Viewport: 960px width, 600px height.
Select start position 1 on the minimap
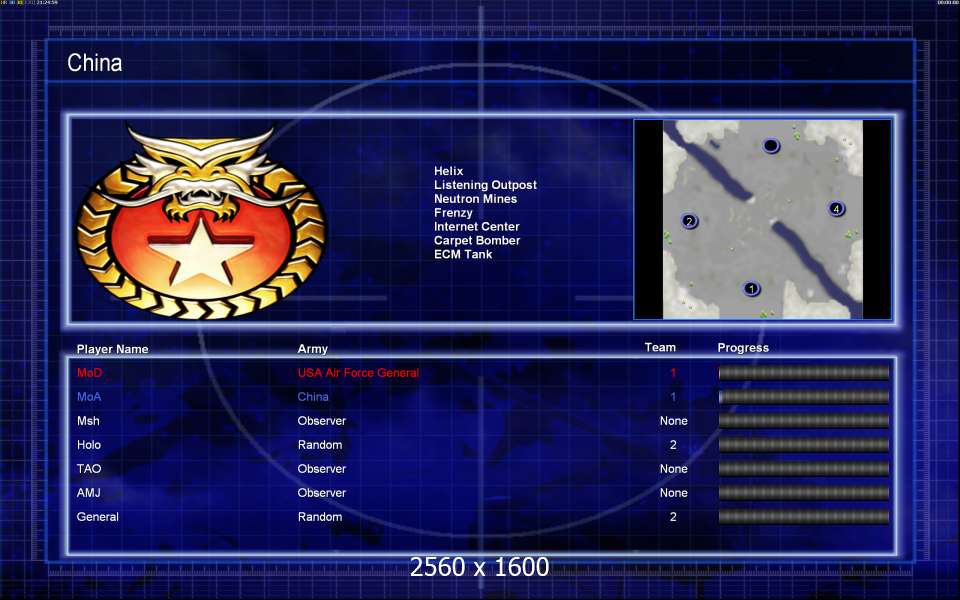tap(751, 288)
